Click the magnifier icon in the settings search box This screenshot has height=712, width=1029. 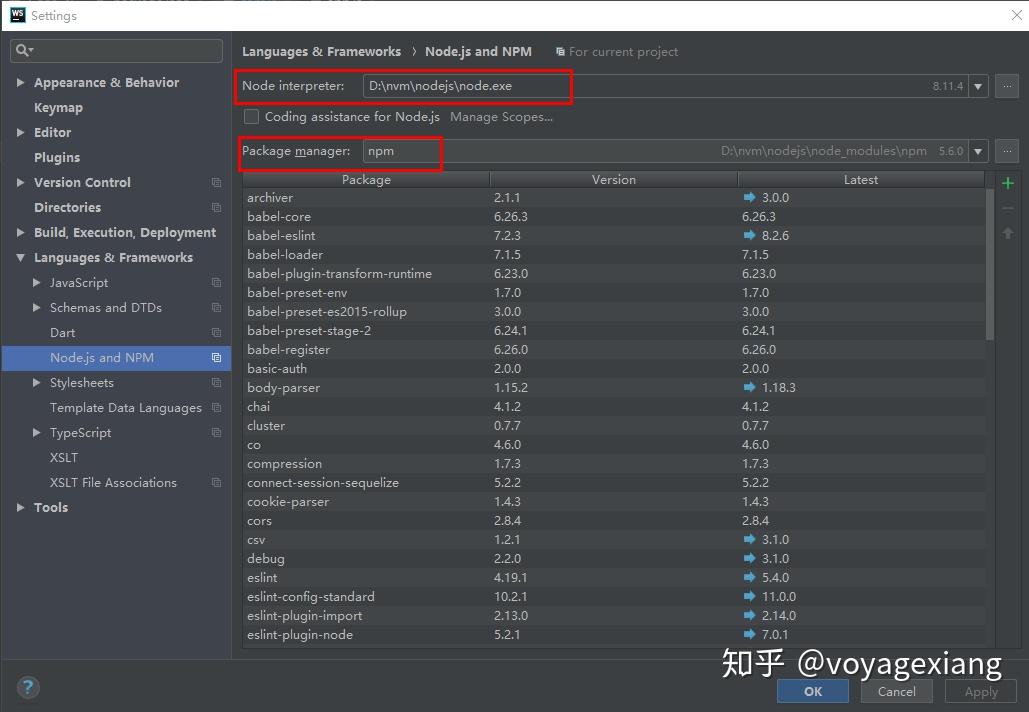tap(24, 49)
